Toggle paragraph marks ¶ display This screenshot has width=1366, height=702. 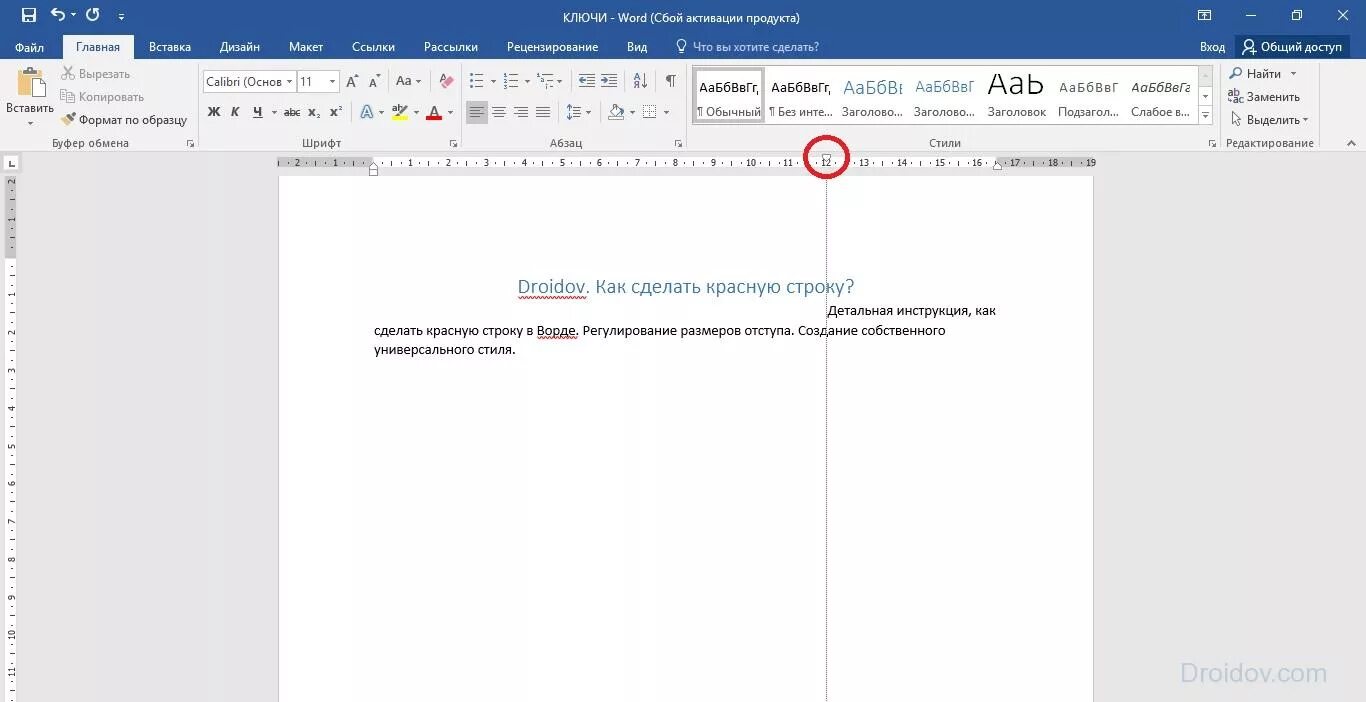point(671,81)
